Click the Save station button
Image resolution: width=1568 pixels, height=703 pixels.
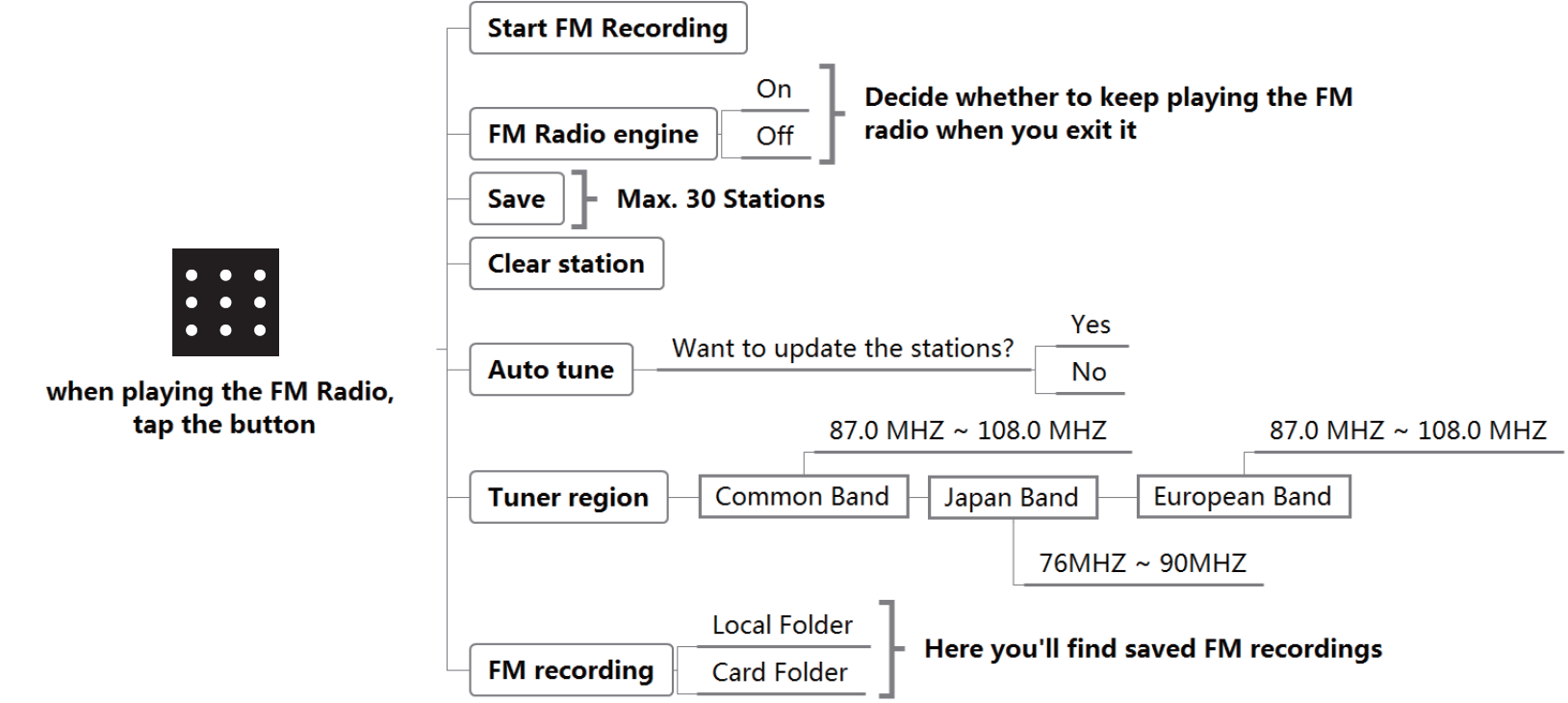516,199
